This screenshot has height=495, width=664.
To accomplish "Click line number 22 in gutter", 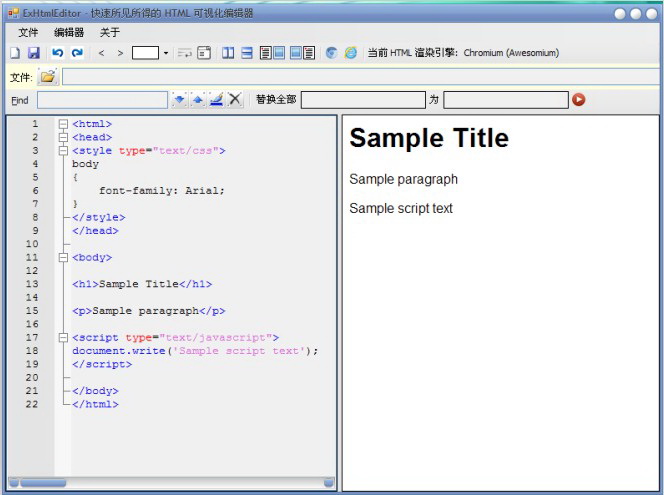I will point(32,404).
